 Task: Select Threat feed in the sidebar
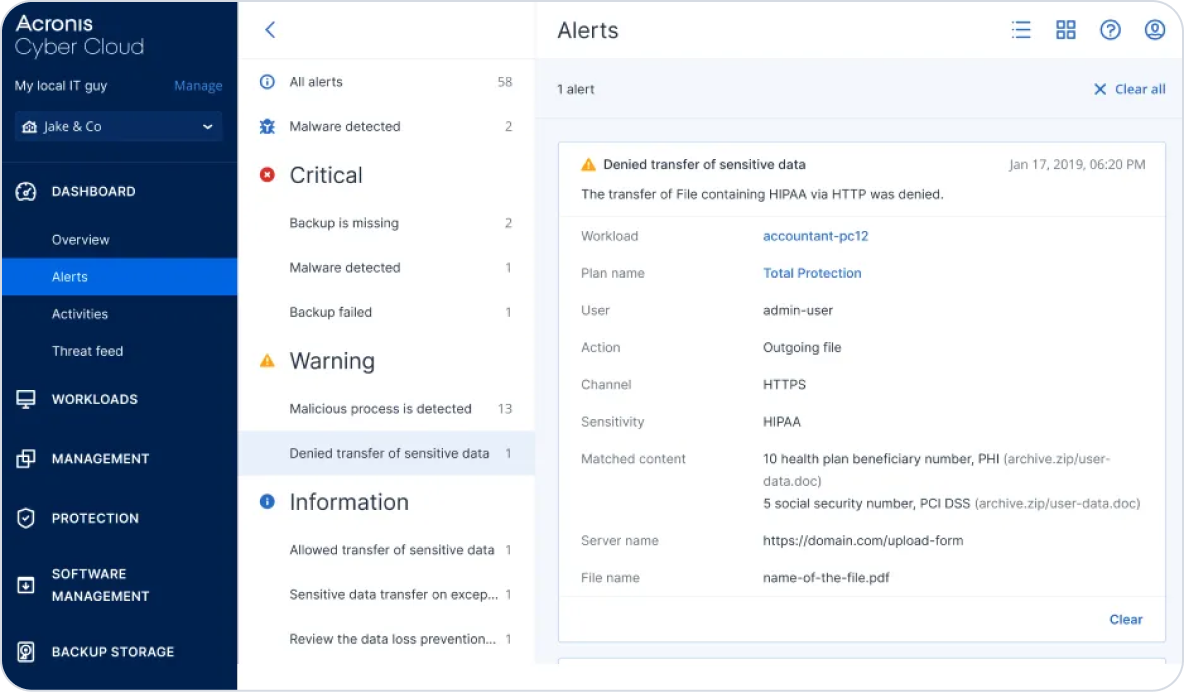click(x=87, y=351)
